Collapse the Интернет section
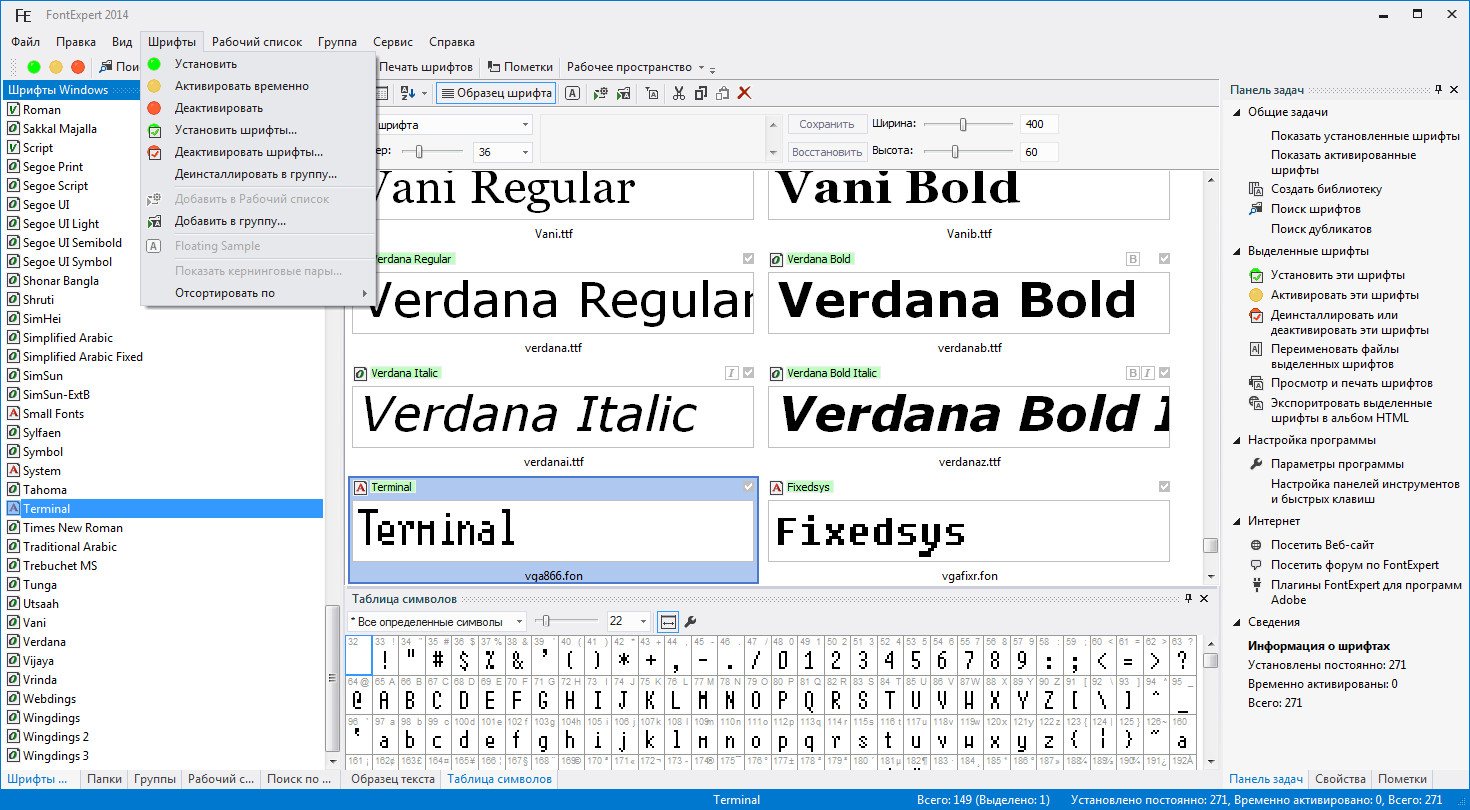 point(1237,522)
